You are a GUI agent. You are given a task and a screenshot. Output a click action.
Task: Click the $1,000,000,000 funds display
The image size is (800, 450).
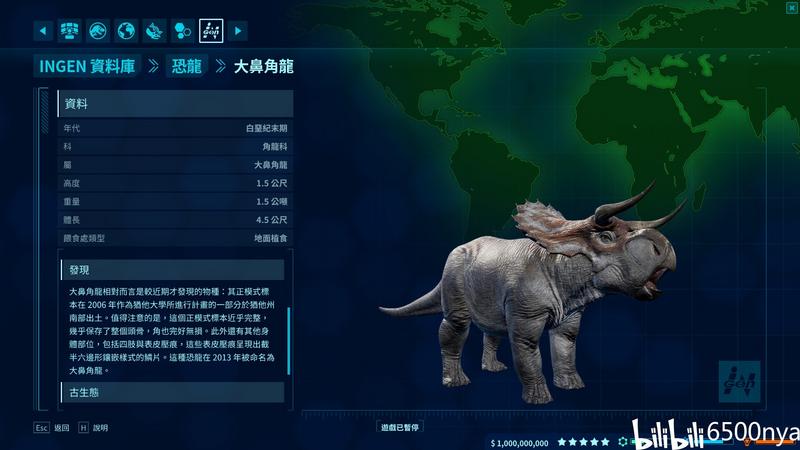[x=519, y=443]
